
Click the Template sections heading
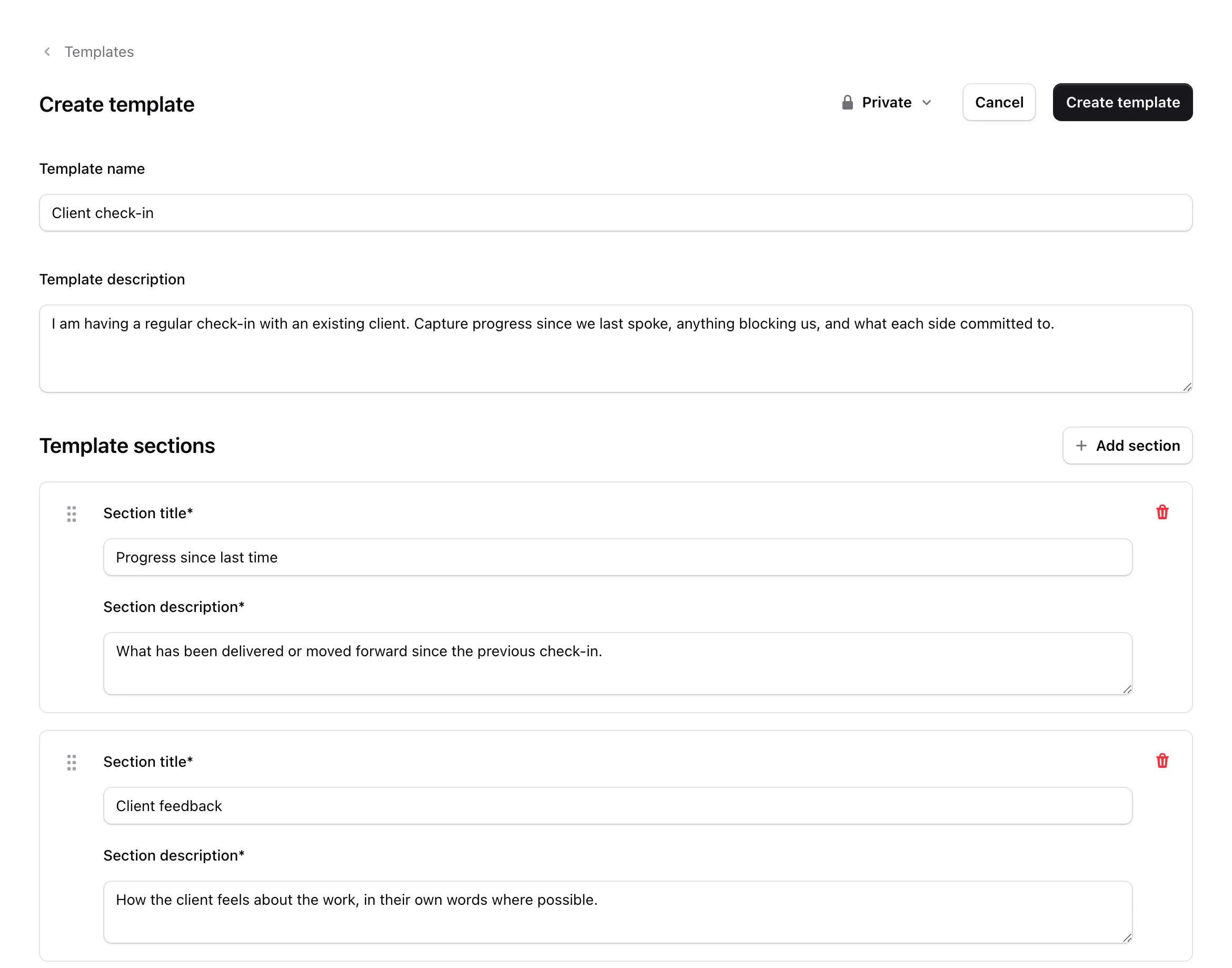pos(127,446)
